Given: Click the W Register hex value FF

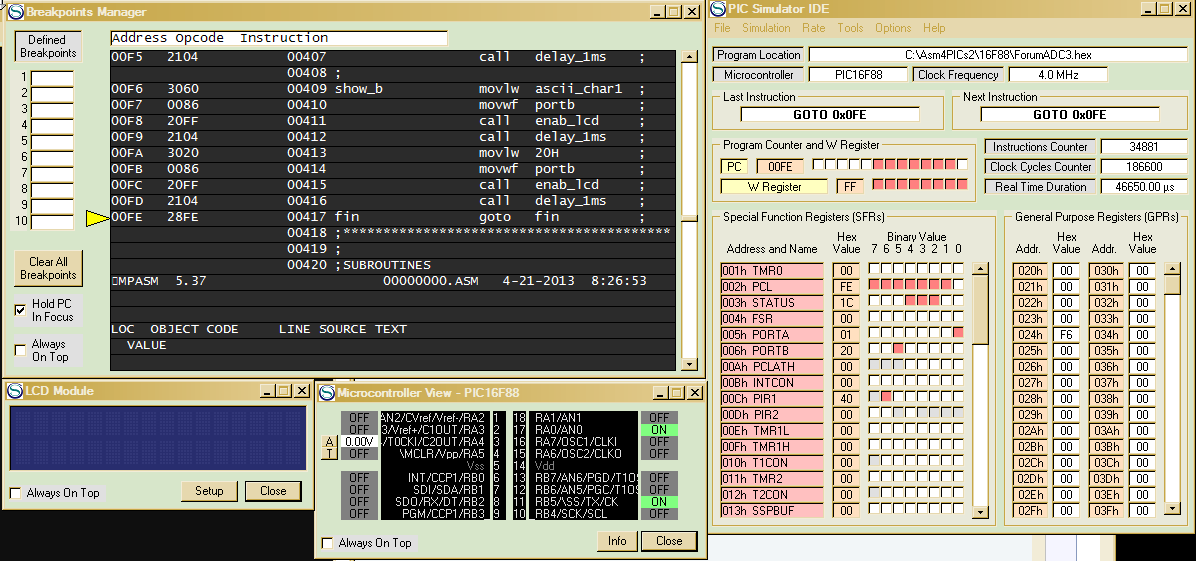Looking at the screenshot, I should pos(850,186).
